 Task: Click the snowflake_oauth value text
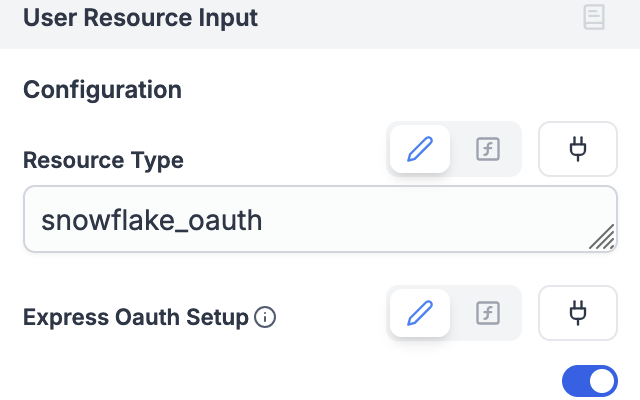152,220
